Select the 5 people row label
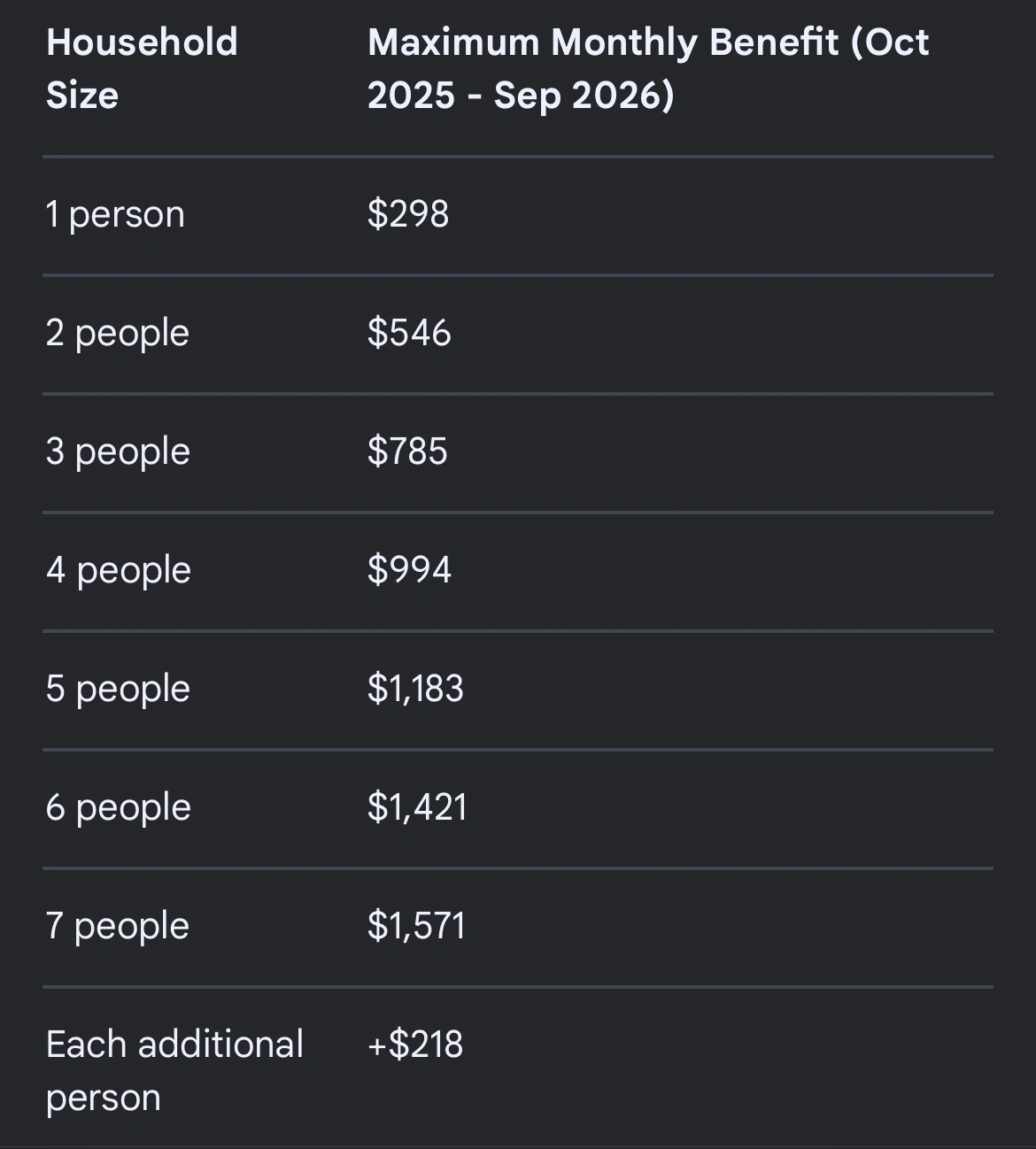The width and height of the screenshot is (1036, 1149). (118, 690)
